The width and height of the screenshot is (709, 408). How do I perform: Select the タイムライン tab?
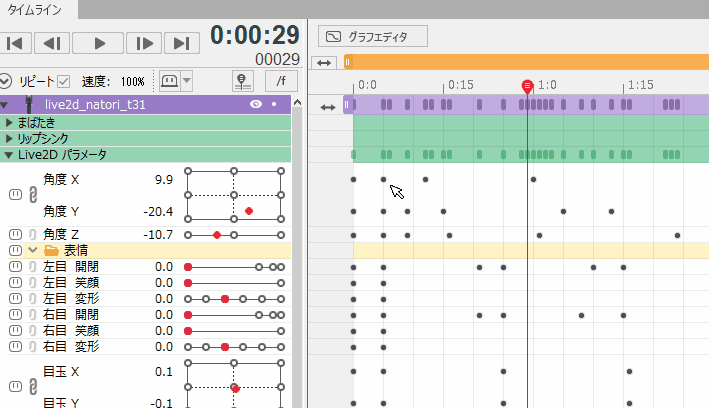click(x=35, y=9)
